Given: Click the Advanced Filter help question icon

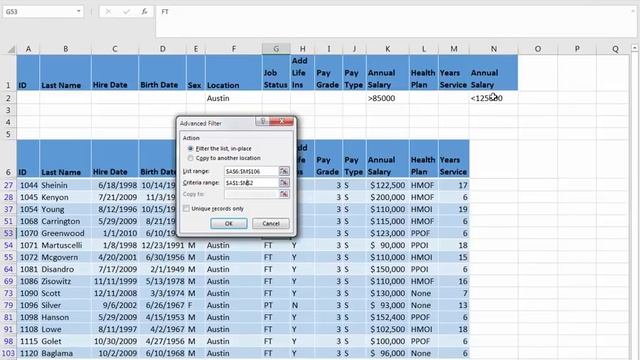Looking at the screenshot, I should point(263,121).
